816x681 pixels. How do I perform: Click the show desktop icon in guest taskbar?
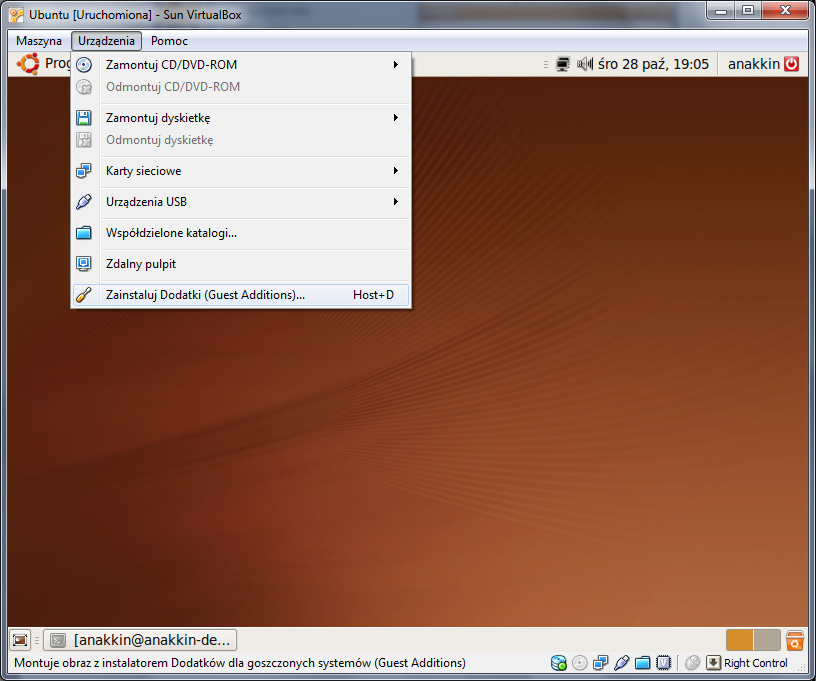20,640
